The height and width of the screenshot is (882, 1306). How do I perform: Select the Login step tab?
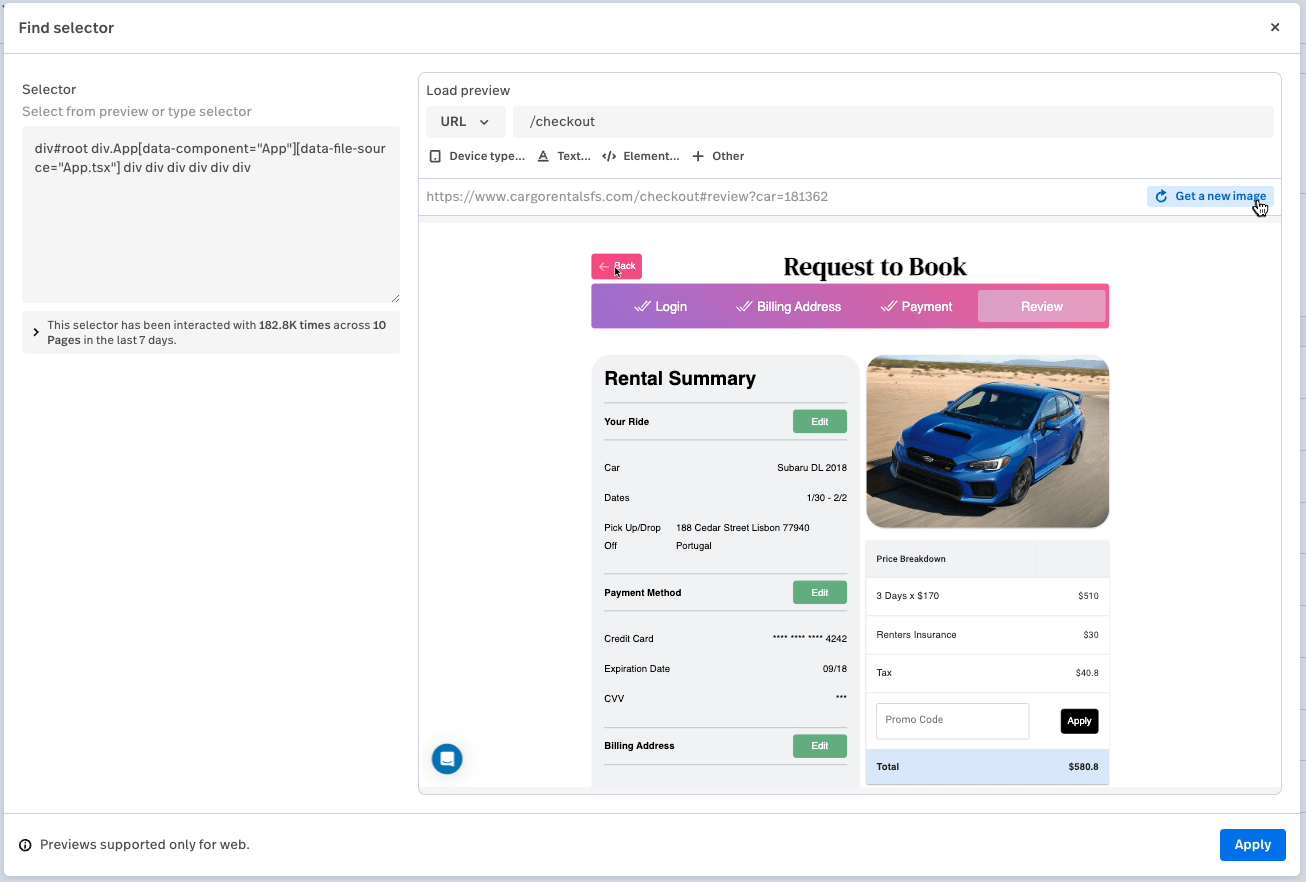tap(661, 307)
